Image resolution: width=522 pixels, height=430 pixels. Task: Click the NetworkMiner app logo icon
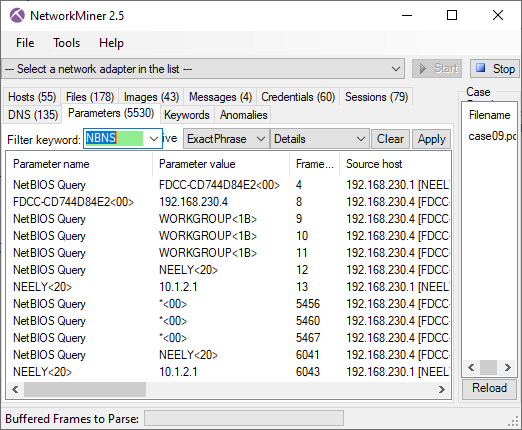click(17, 16)
